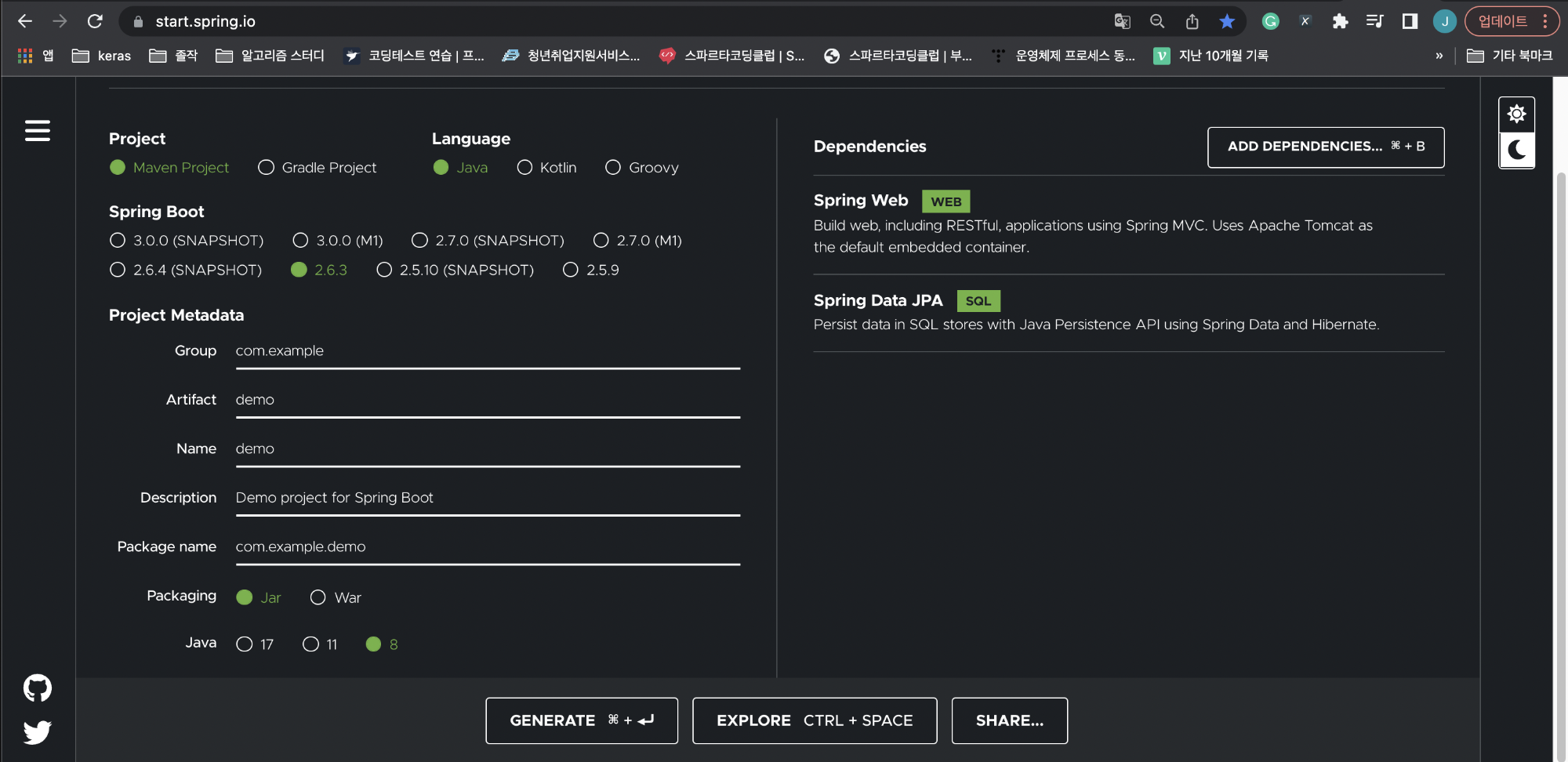Screen dimensions: 1568x762
Task: Open the 코딩테스트 연습 bookmark
Action: click(414, 56)
